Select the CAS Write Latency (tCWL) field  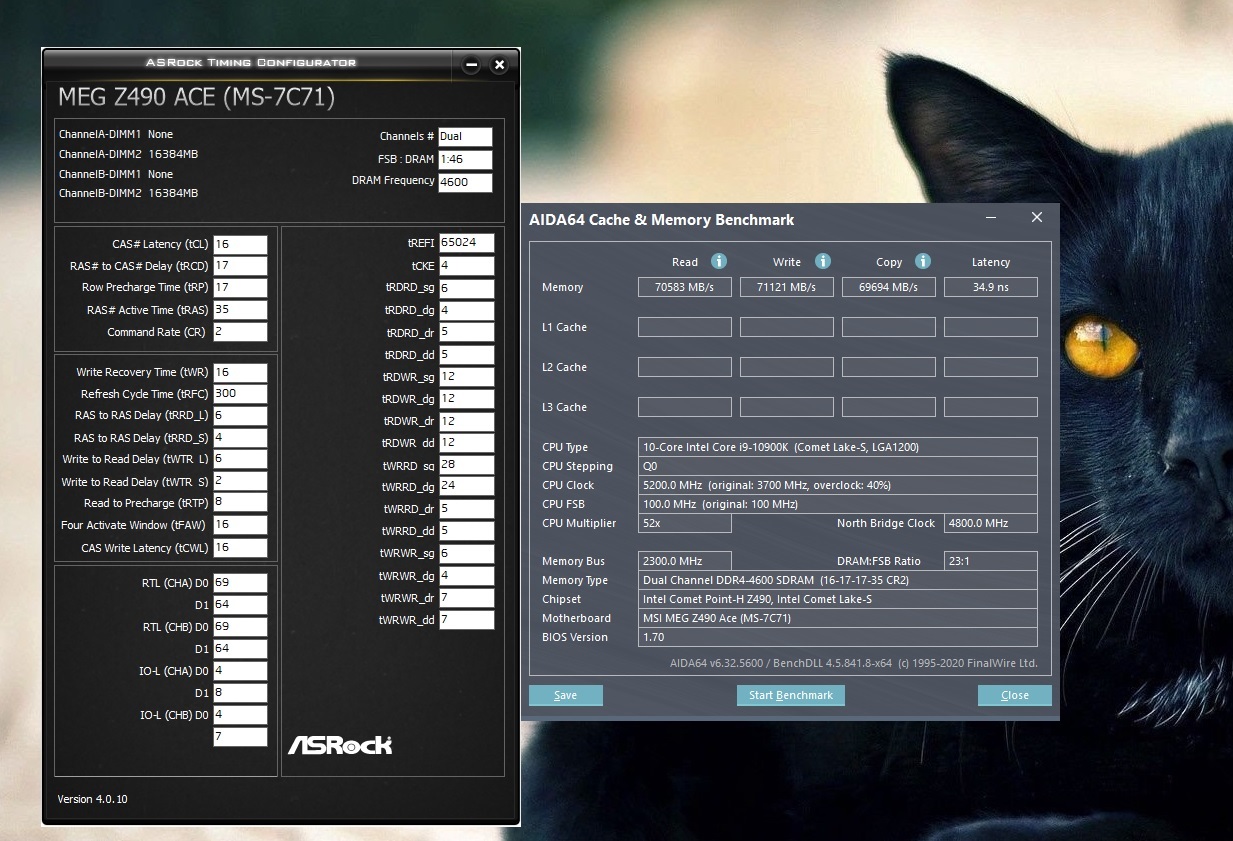[x=240, y=548]
